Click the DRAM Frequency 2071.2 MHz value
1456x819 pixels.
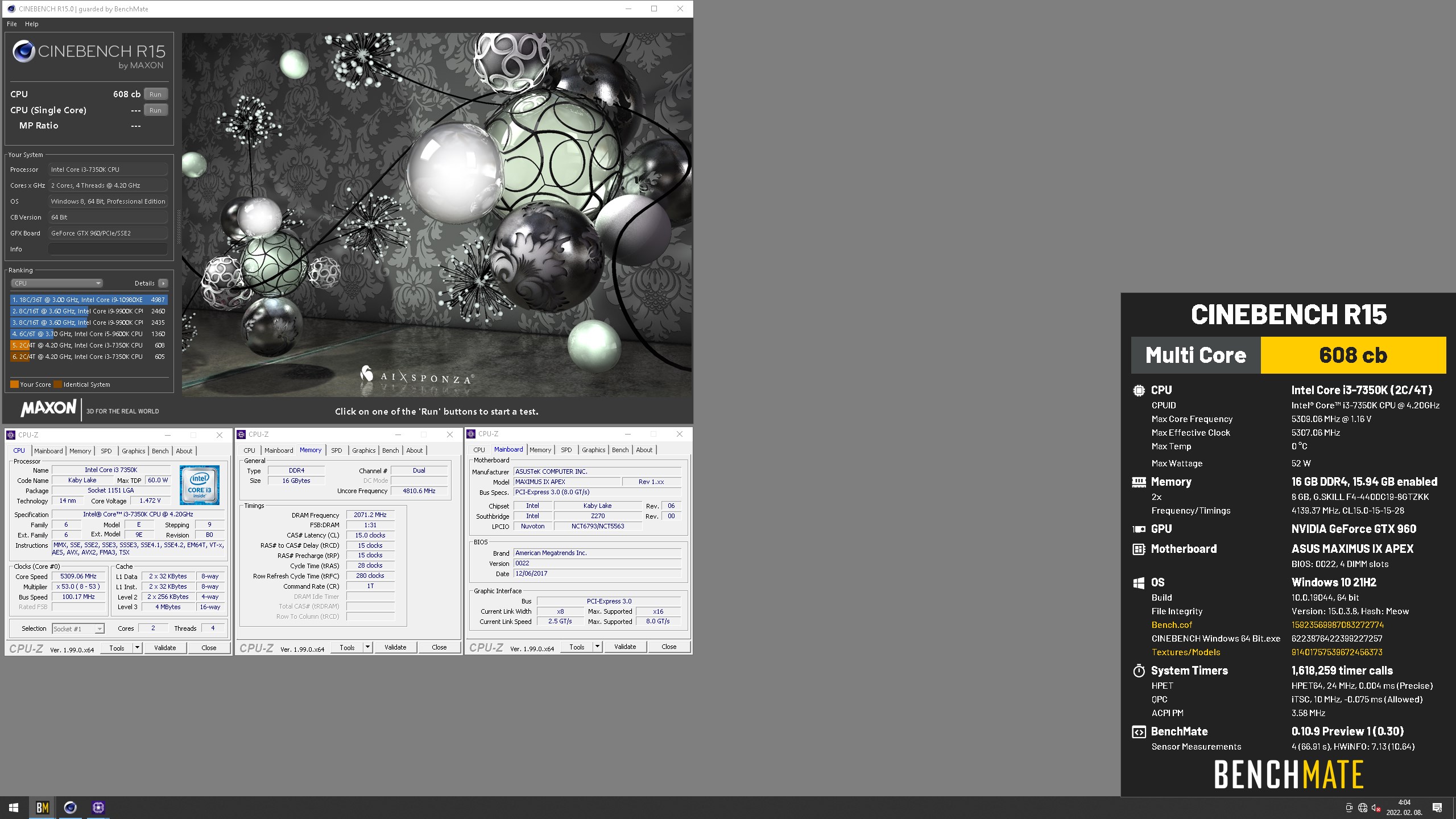pyautogui.click(x=370, y=515)
